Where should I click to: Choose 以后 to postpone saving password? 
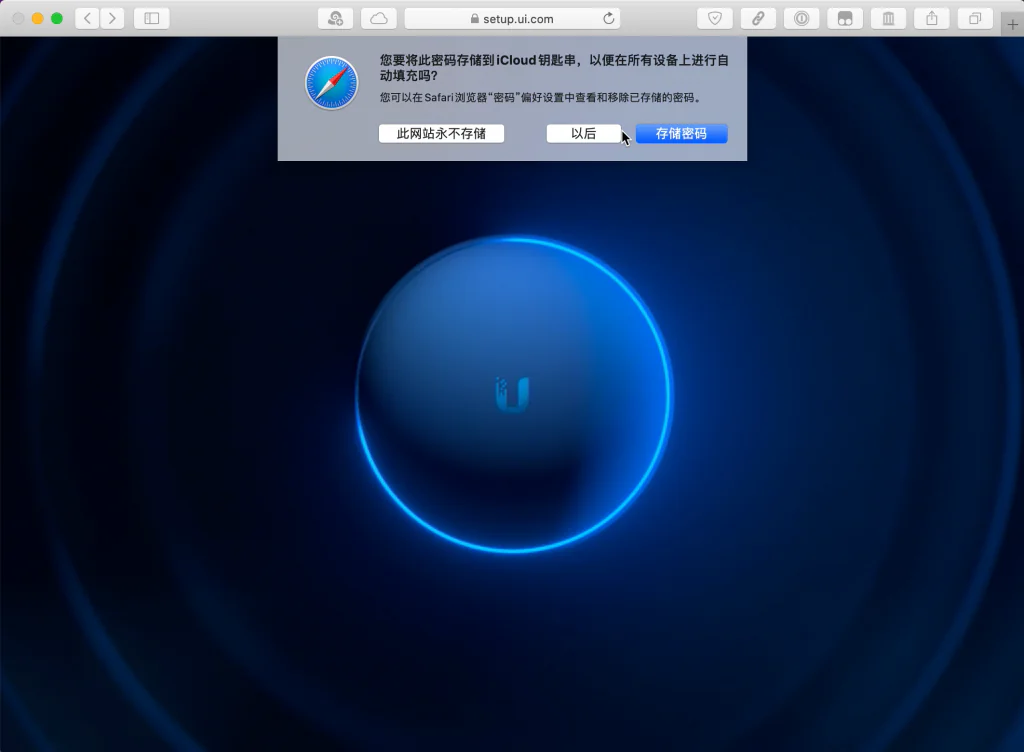coord(583,133)
